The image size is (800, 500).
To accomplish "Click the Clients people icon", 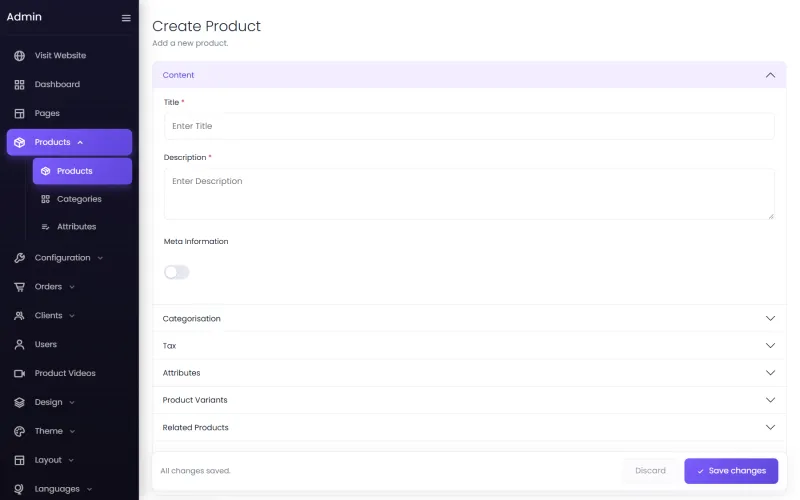I will click(x=19, y=316).
